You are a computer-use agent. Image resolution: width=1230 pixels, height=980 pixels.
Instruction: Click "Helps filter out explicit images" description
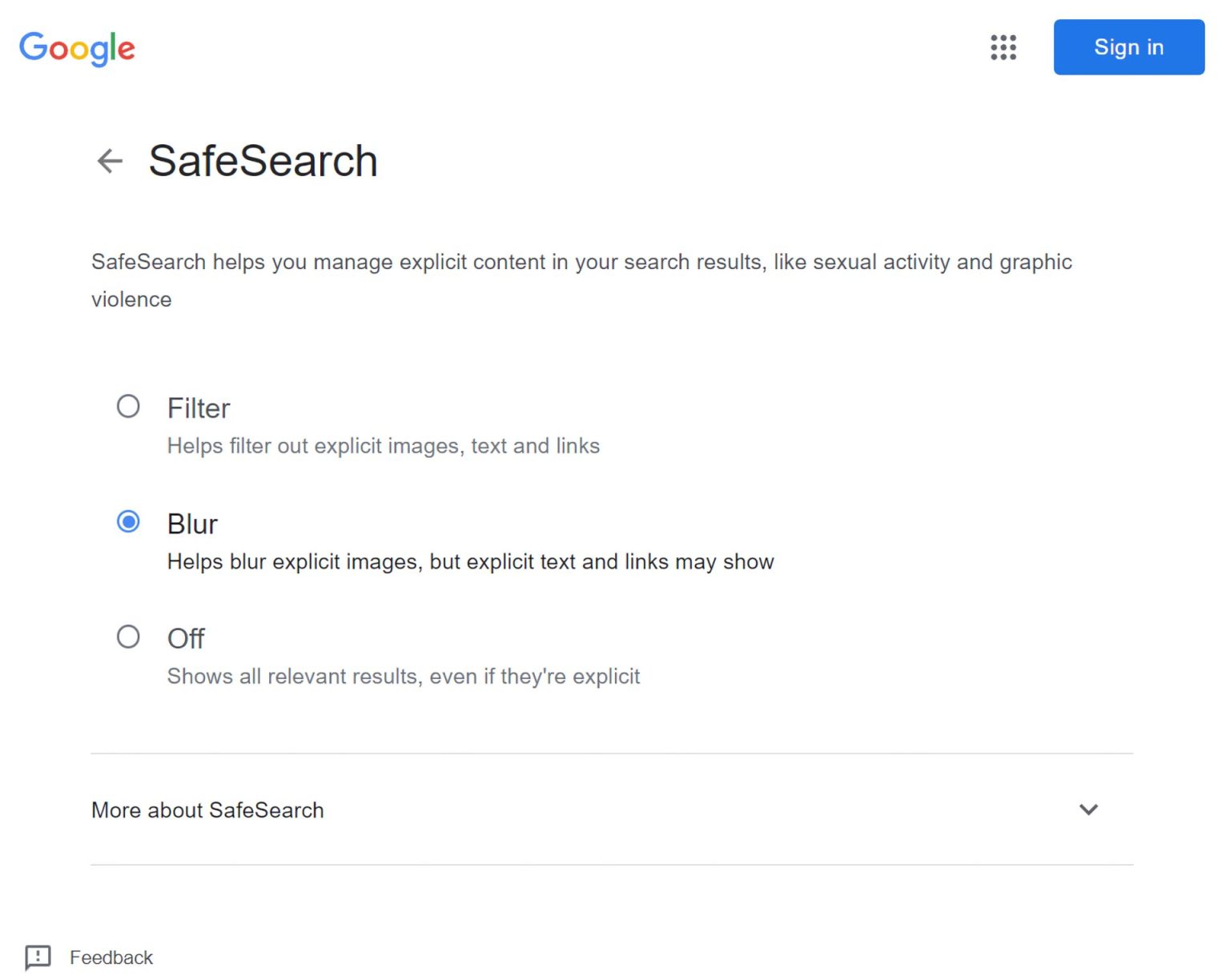(x=383, y=446)
